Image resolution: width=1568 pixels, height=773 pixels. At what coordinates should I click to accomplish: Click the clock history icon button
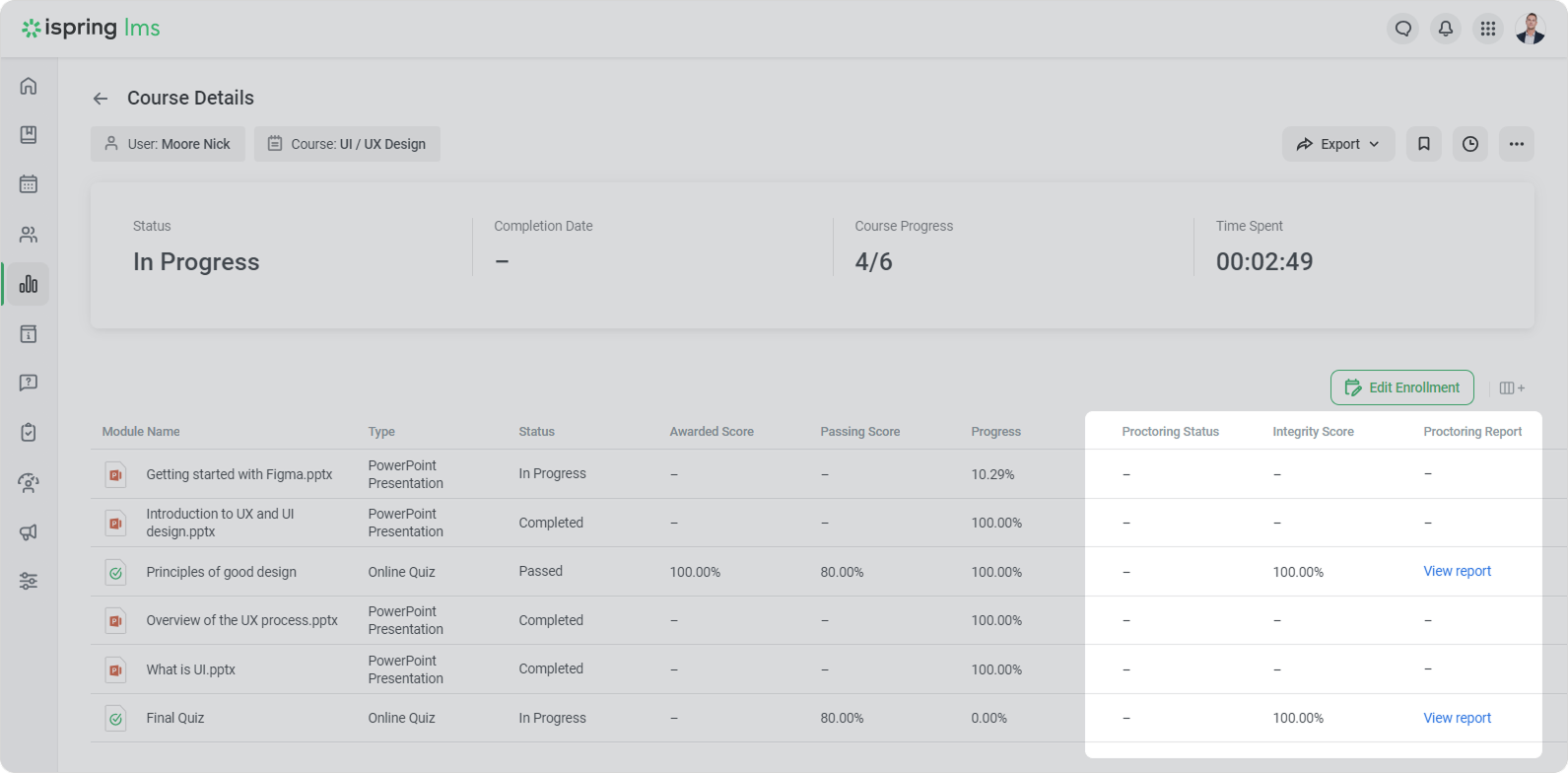[x=1470, y=144]
